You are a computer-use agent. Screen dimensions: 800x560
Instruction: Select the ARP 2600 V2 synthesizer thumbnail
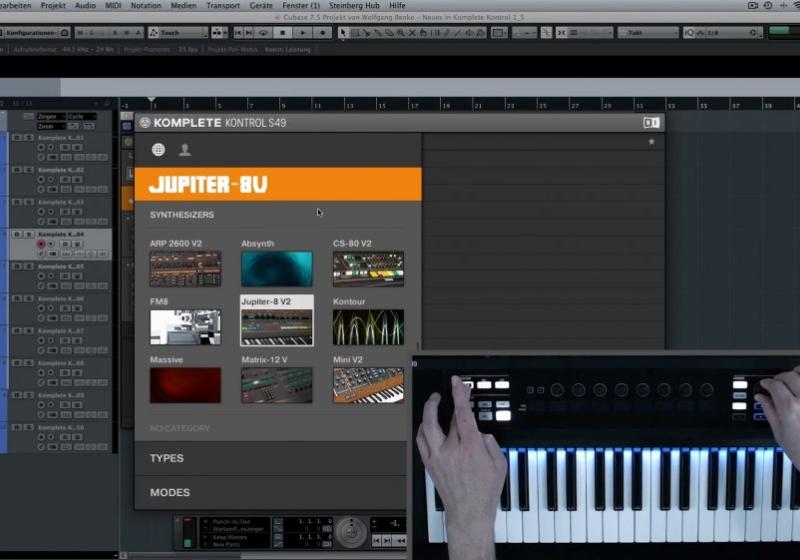(185, 268)
